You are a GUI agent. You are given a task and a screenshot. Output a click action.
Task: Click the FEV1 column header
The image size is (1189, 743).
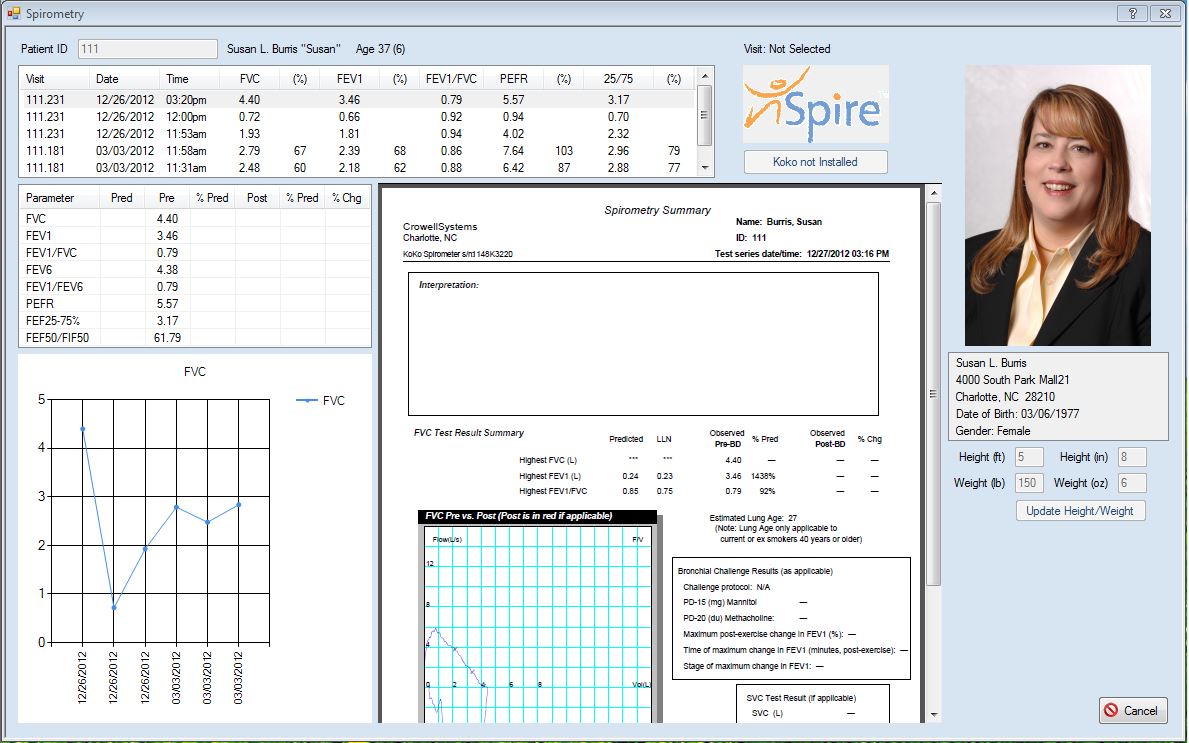coord(349,79)
